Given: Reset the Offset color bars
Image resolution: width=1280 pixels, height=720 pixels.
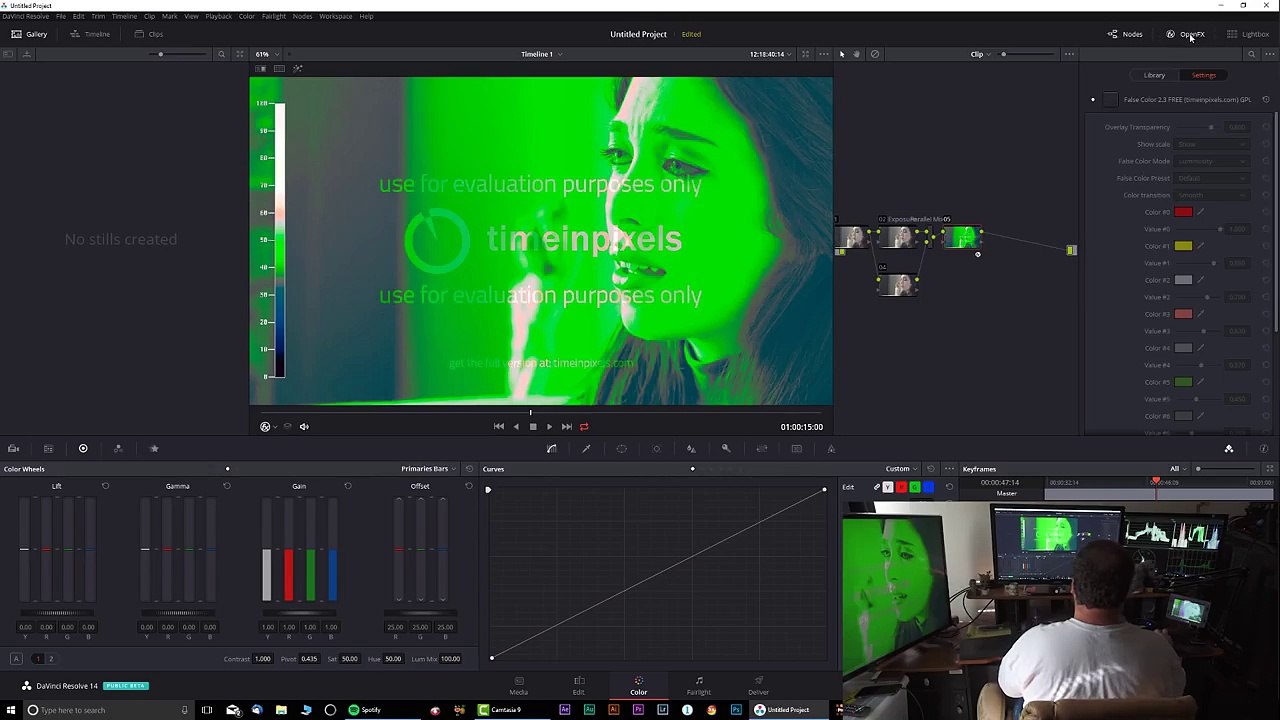Looking at the screenshot, I should coord(468,486).
